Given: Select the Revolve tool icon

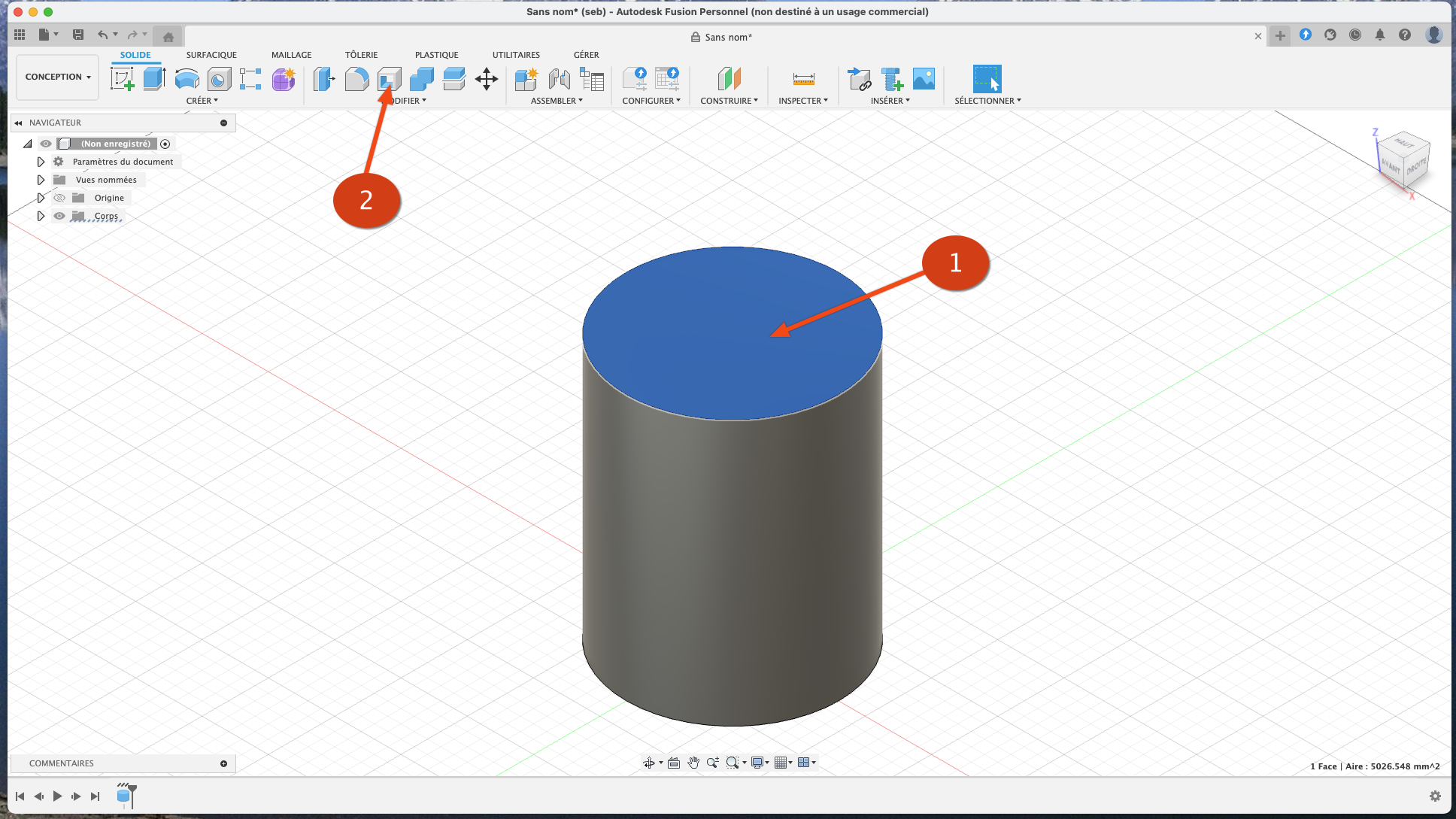Looking at the screenshot, I should (x=187, y=78).
